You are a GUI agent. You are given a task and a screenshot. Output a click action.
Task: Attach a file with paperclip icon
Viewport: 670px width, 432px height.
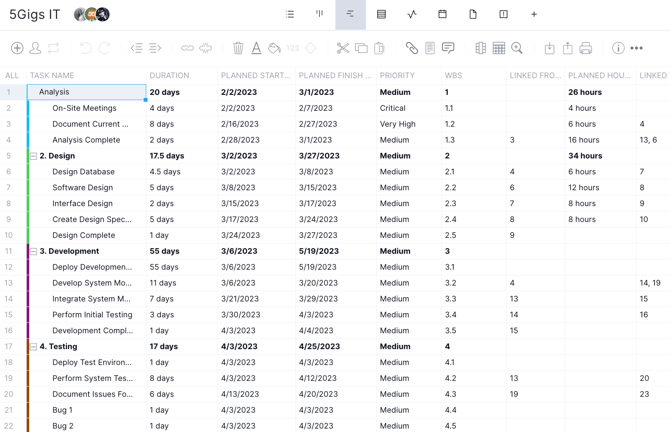(x=411, y=48)
